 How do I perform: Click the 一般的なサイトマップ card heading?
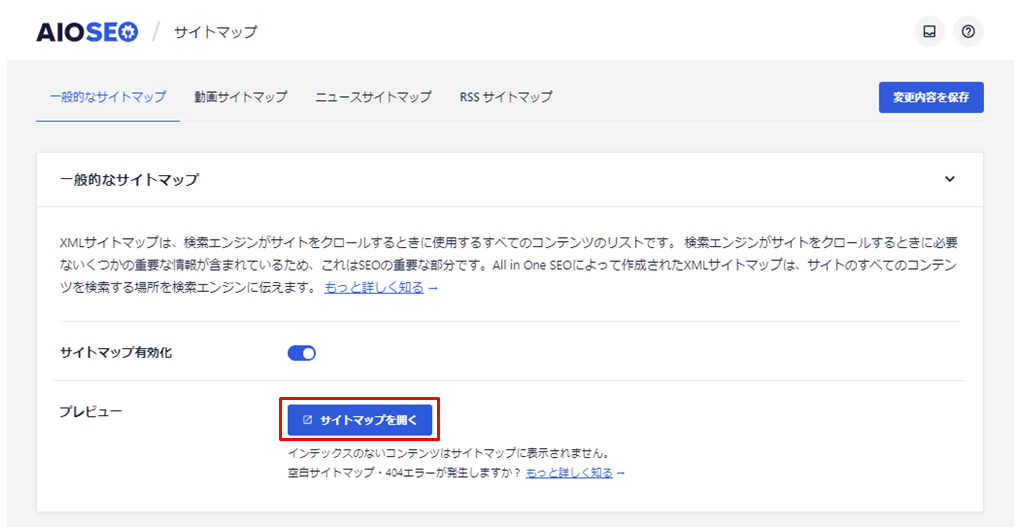pyautogui.click(x=129, y=179)
